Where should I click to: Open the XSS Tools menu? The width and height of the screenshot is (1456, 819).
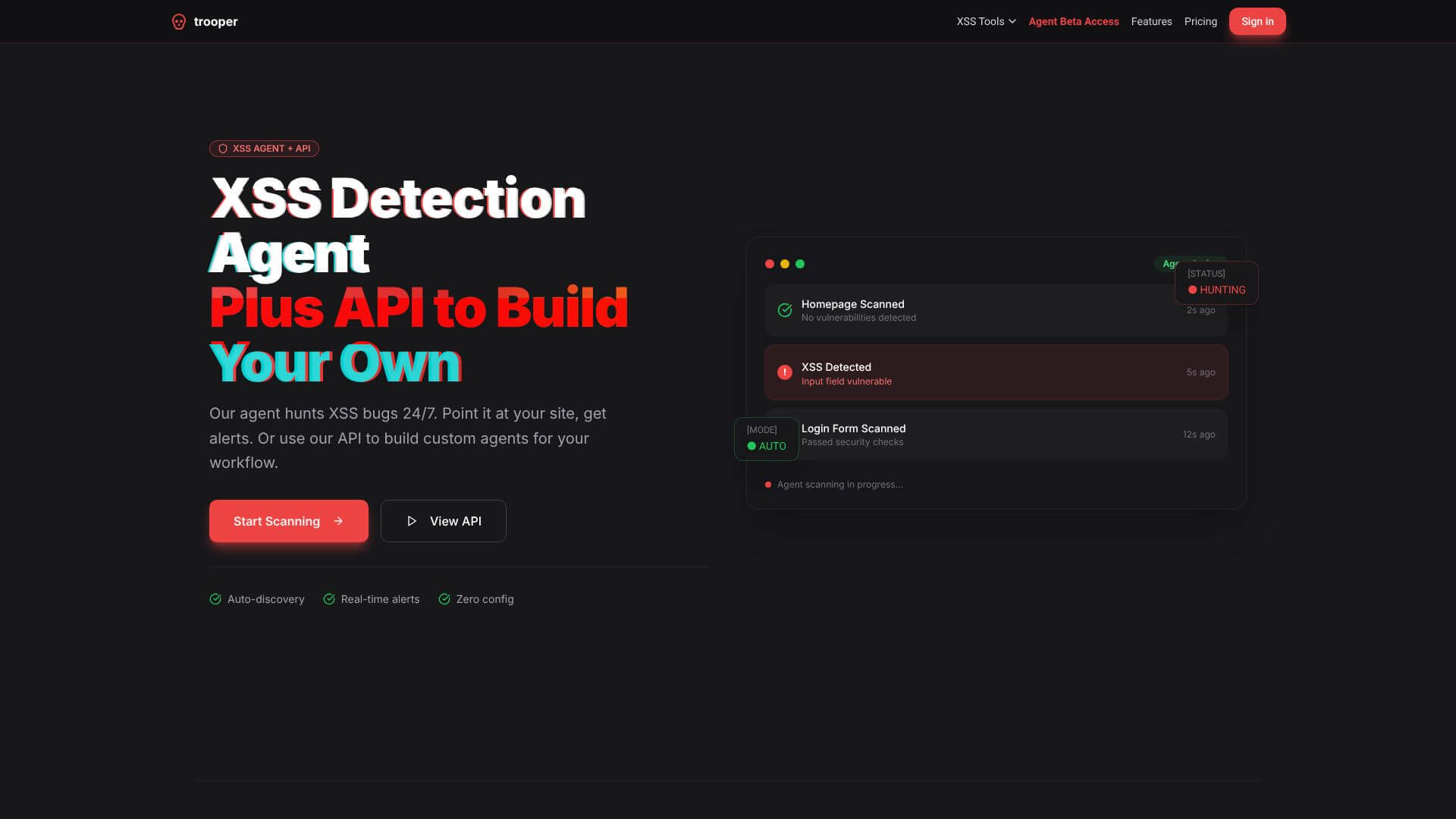click(x=980, y=22)
